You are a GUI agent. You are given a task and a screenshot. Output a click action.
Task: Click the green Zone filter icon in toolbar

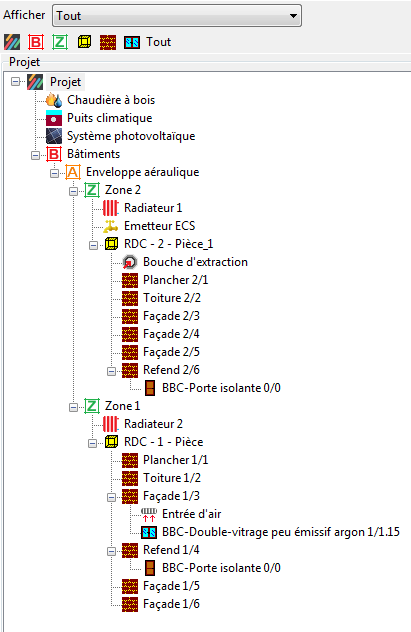pyautogui.click(x=60, y=42)
